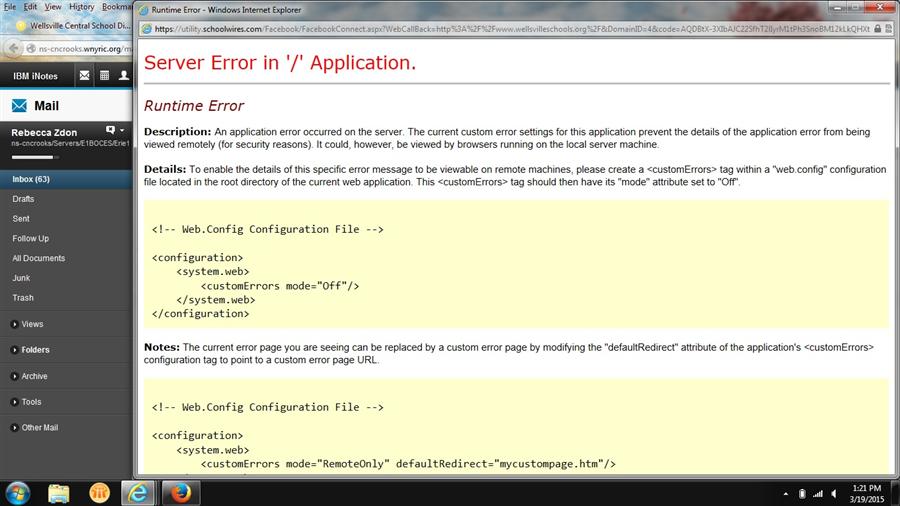Viewport: 900px width, 506px height.
Task: Open Firefox File menu
Action: coord(10,7)
